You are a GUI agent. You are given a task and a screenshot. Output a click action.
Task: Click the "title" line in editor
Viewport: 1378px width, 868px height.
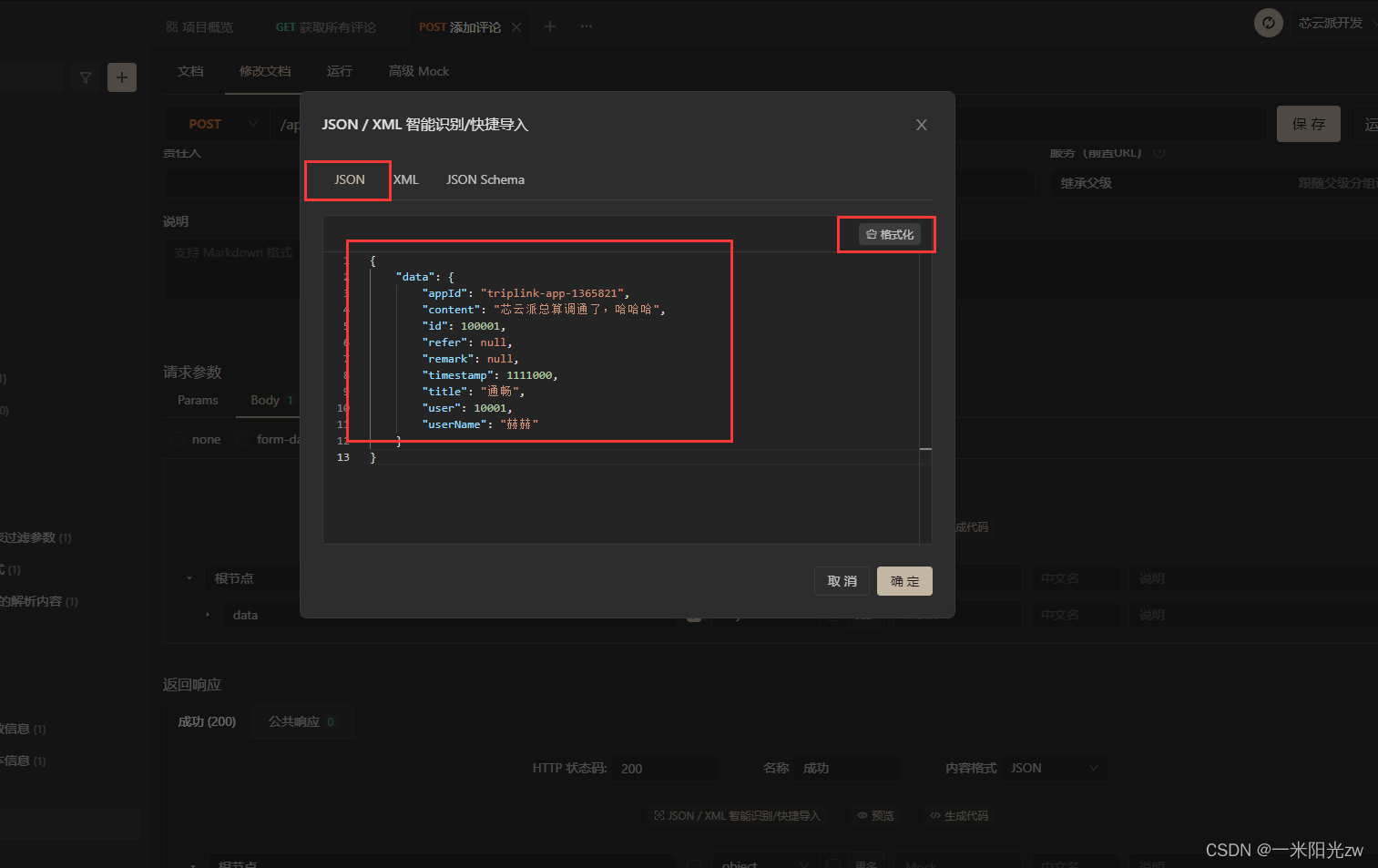coord(474,392)
